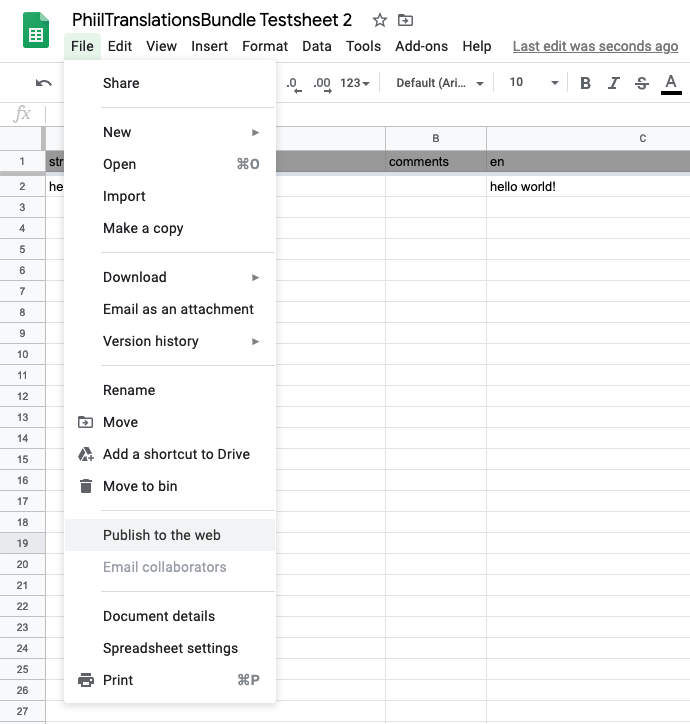Screen dimensions: 690x724
Task: Select Publish to the web
Action: point(170,535)
